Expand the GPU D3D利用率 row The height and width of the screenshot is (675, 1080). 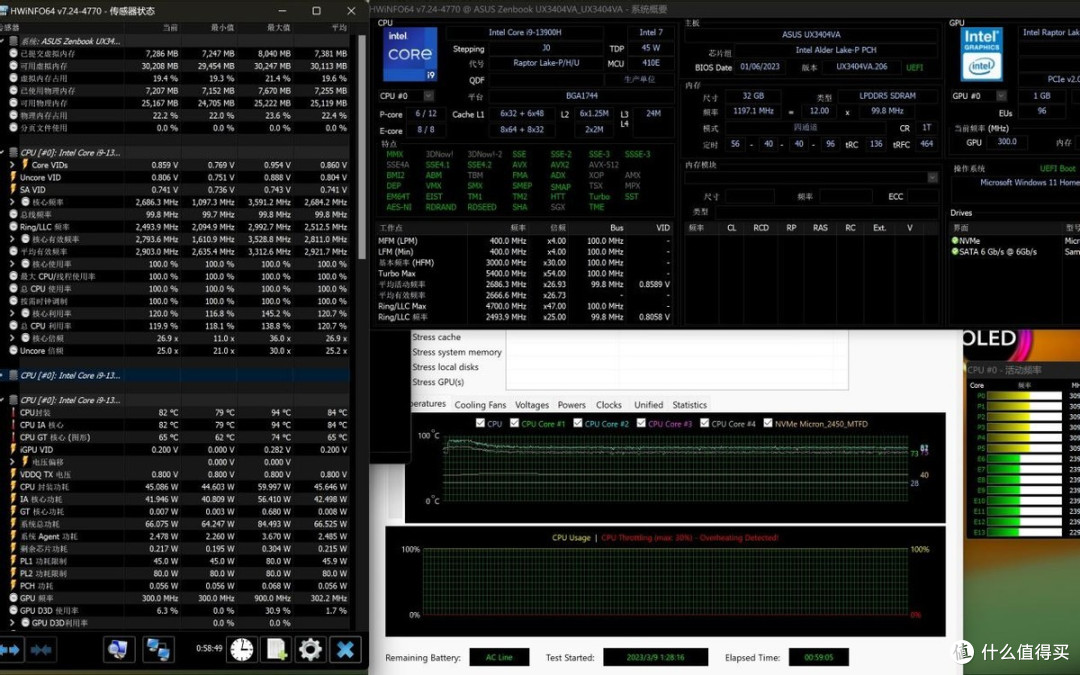(x=12, y=623)
